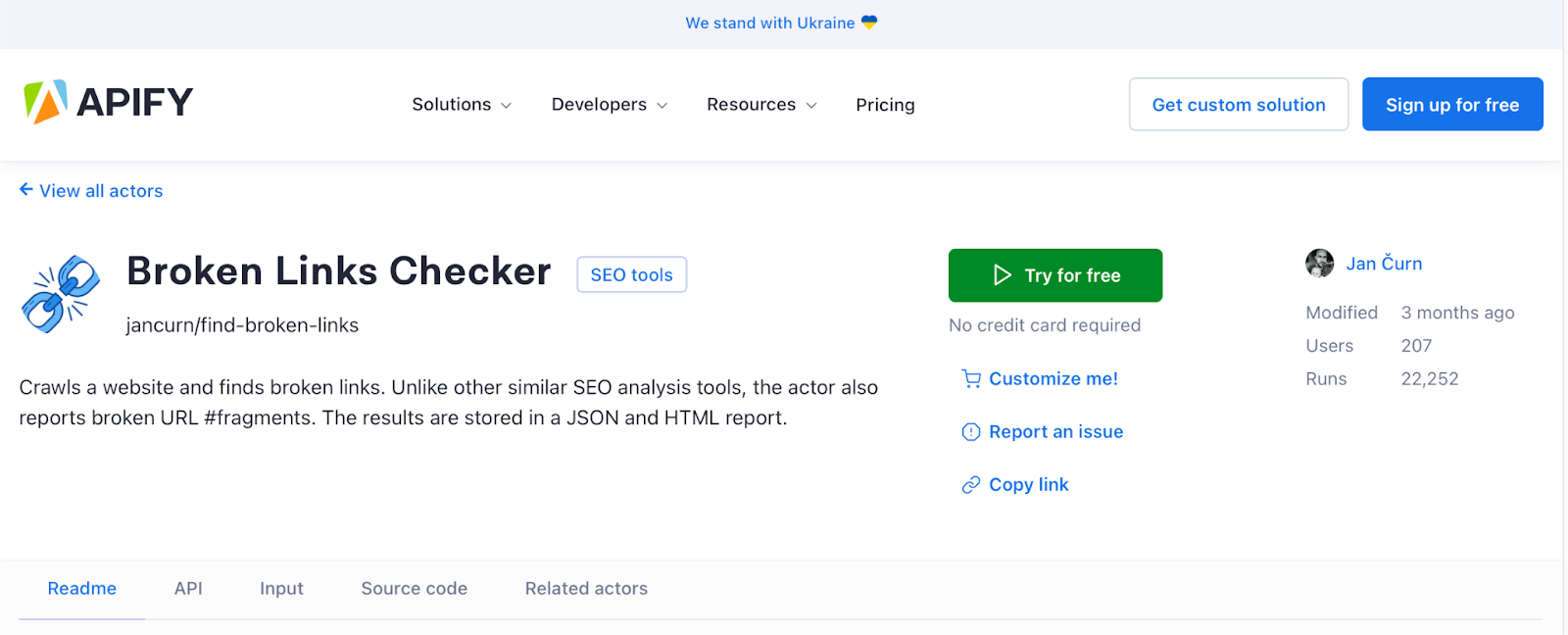Click the Ukraine heart icon in banner
The image size is (1568, 635).
coord(869,23)
